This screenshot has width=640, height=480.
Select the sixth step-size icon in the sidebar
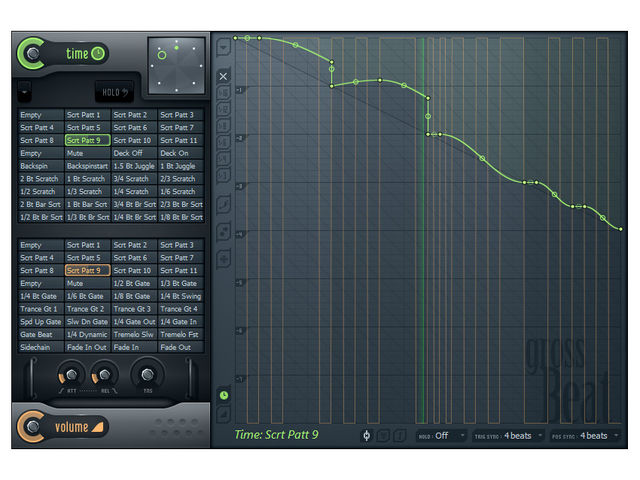click(x=223, y=176)
